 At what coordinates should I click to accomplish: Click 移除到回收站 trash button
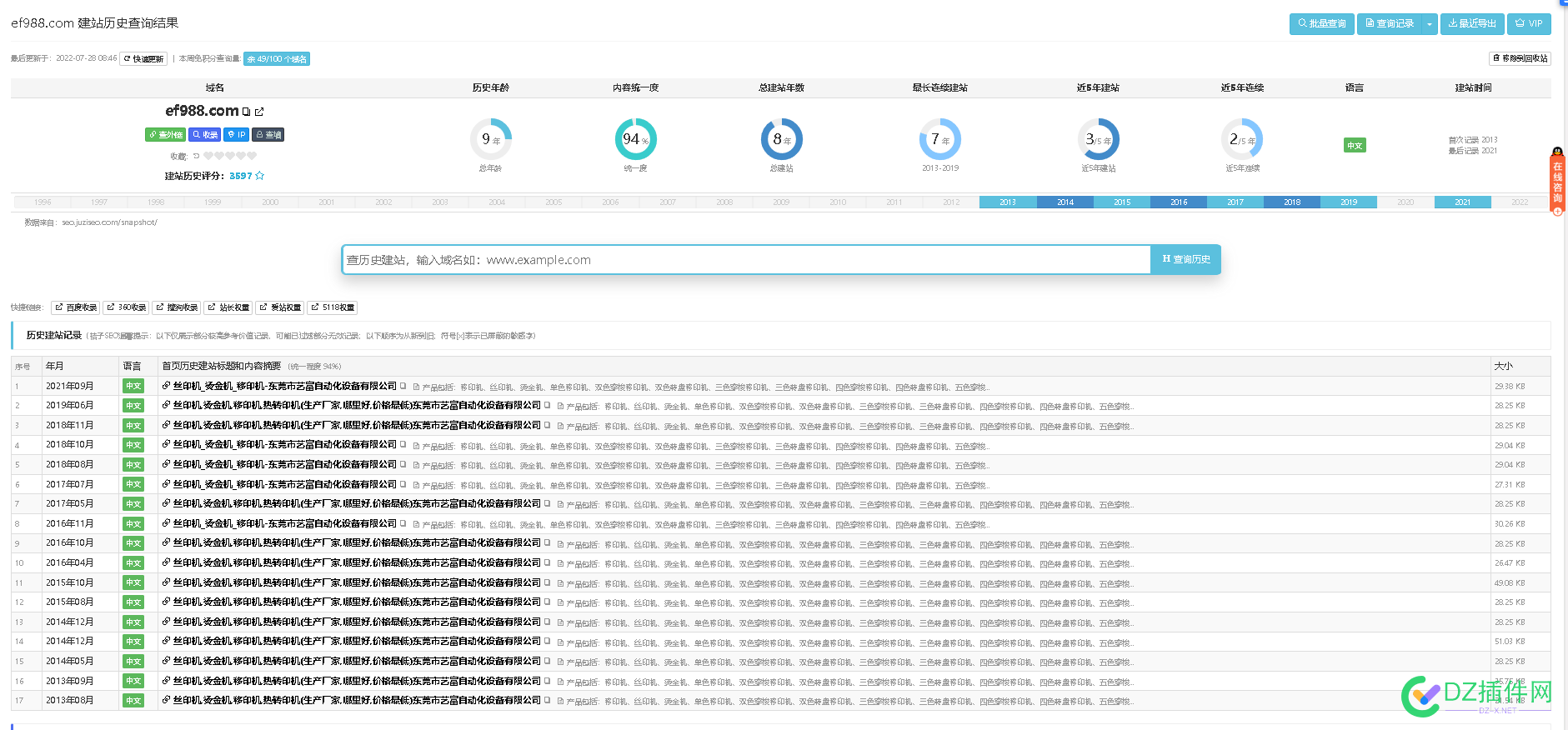coord(1520,58)
